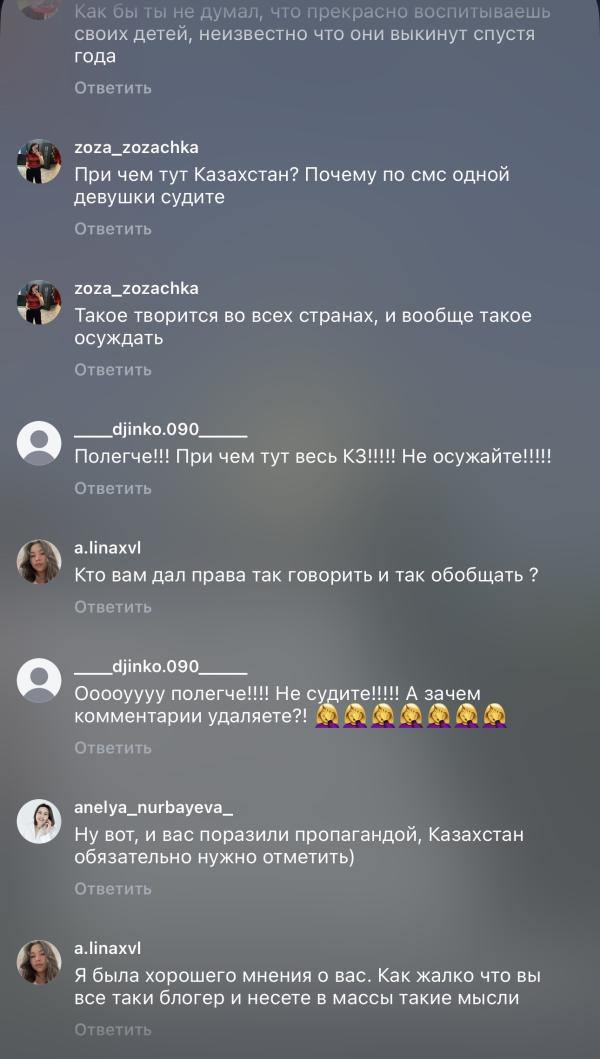This screenshot has width=600, height=1059.
Task: Tap the djinko.090 username above the "Полегче!!! При чем" comment
Action: click(161, 430)
